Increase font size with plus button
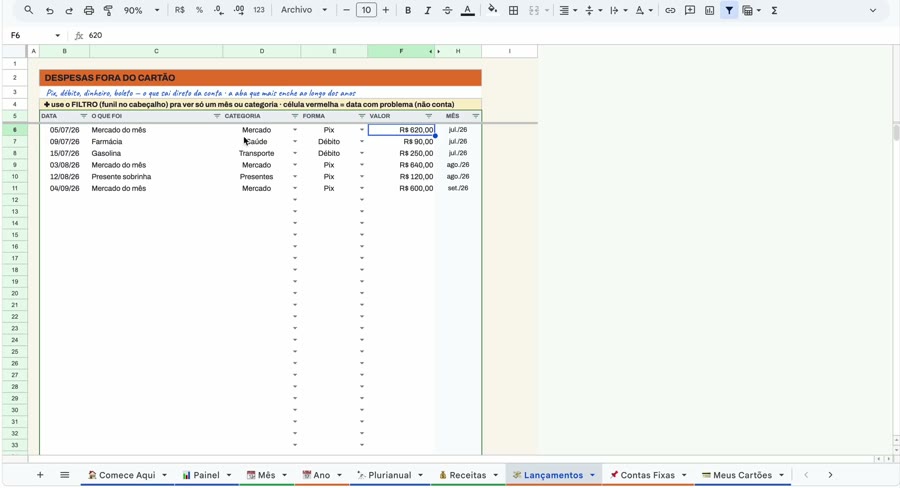Image resolution: width=900 pixels, height=488 pixels. pyautogui.click(x=386, y=10)
